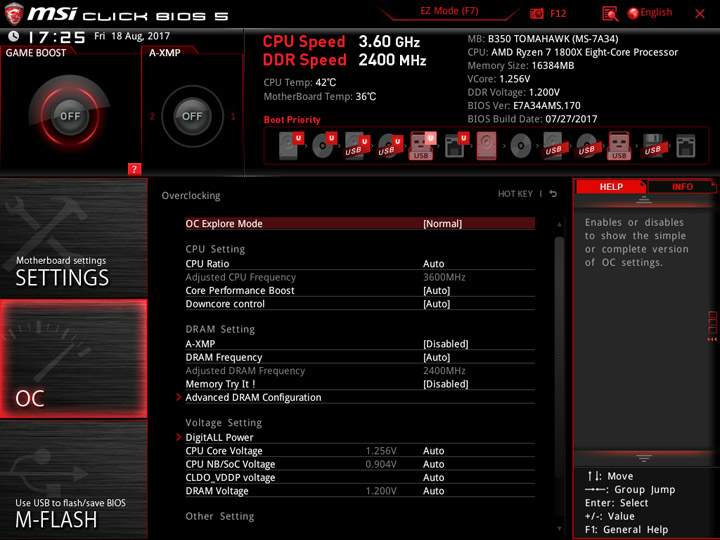The width and height of the screenshot is (720, 540).
Task: Click the HOT KEY button
Action: point(515,194)
